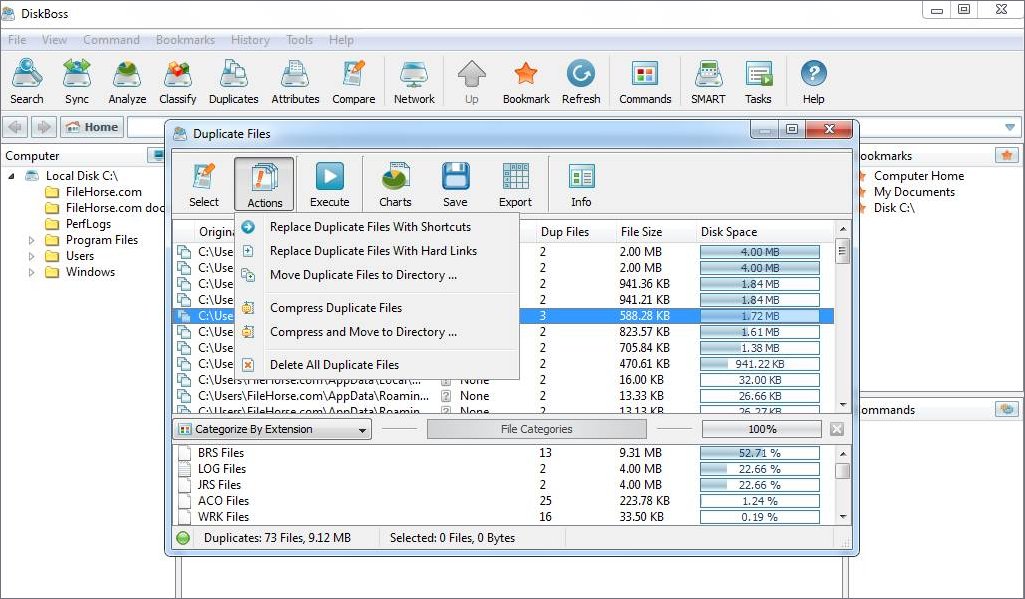Open the Search tool in main toolbar
Image resolution: width=1025 pixels, height=599 pixels.
pyautogui.click(x=26, y=82)
